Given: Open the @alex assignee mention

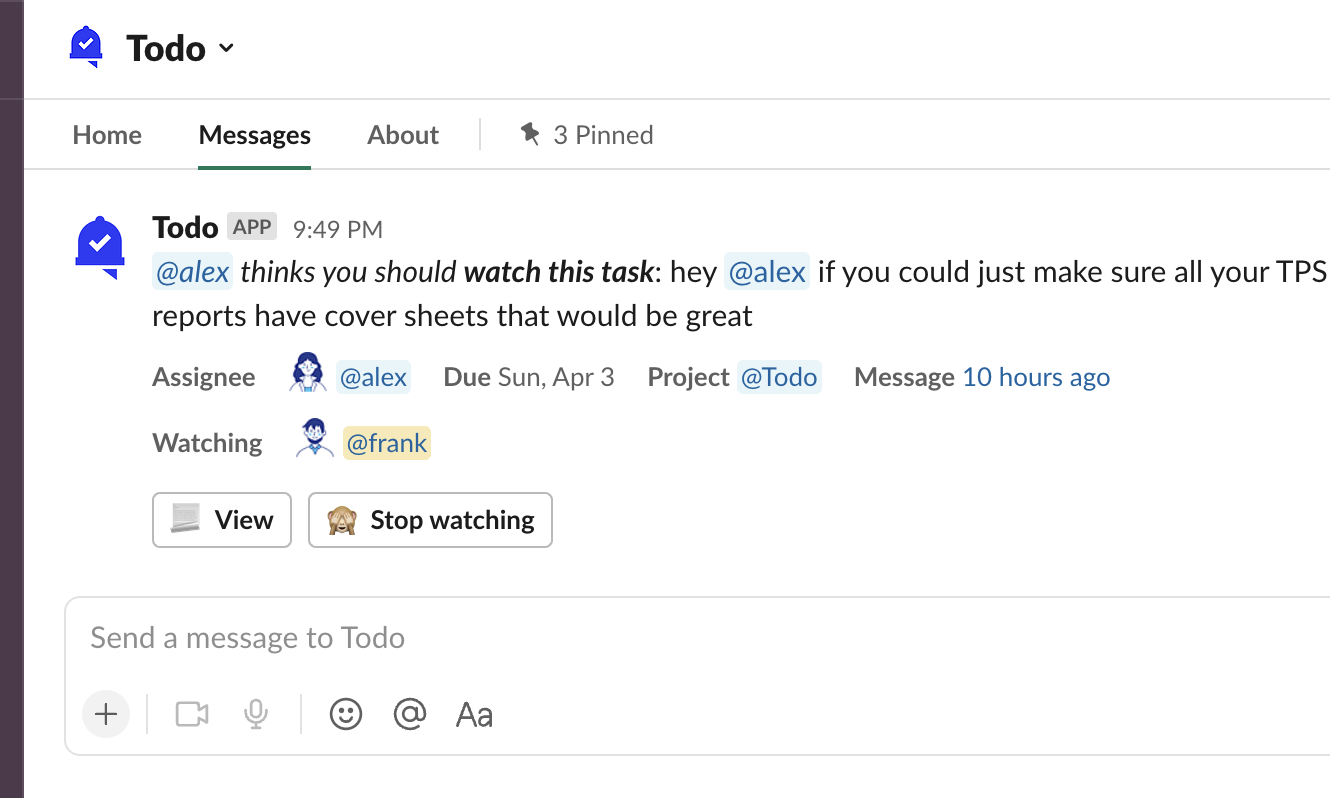Looking at the screenshot, I should (373, 377).
